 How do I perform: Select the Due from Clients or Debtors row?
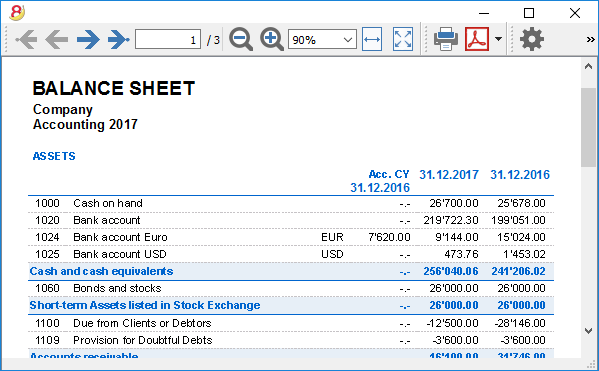click(291, 323)
